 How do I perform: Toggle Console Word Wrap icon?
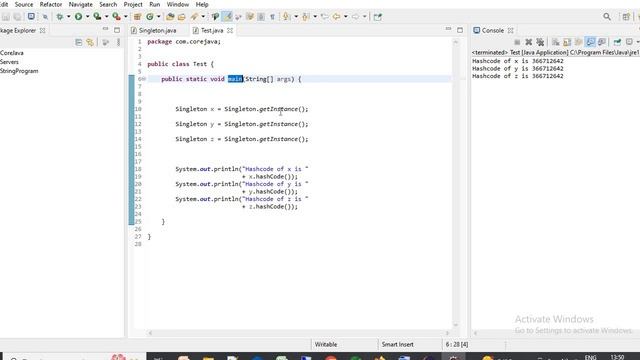point(578,42)
